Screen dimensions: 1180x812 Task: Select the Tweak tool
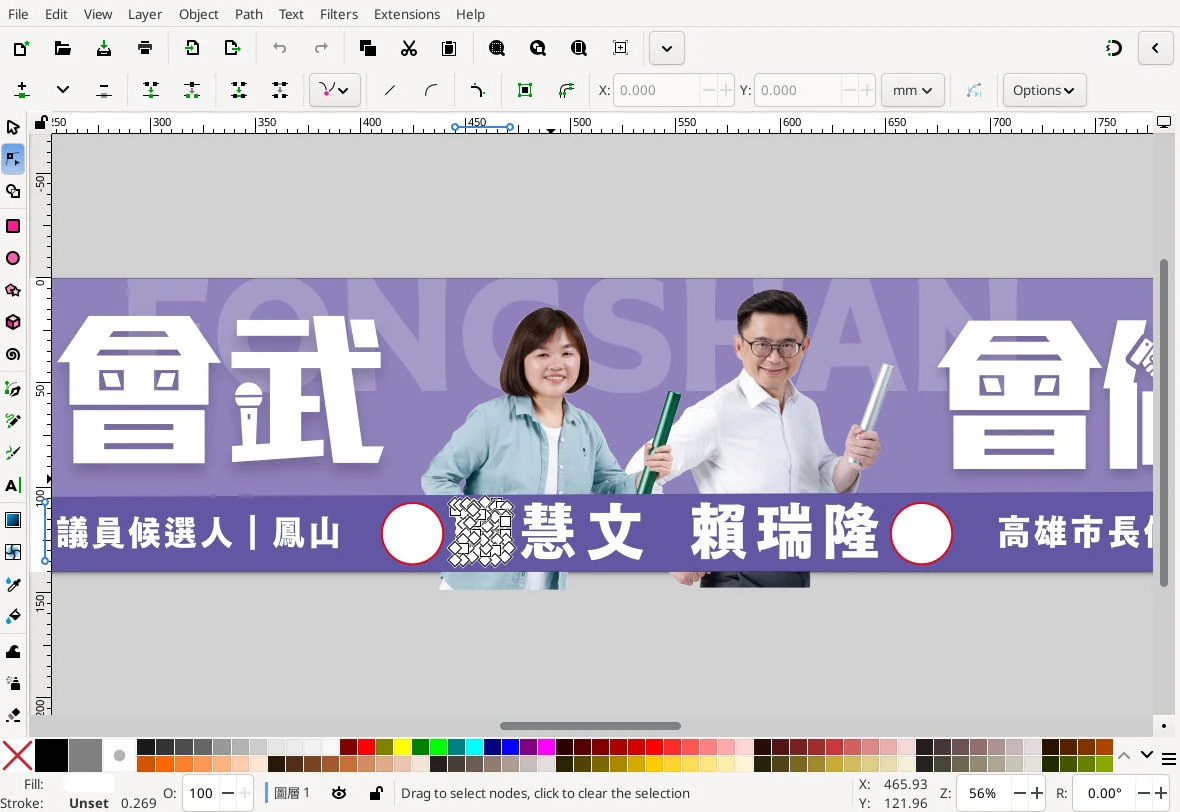pos(13,652)
